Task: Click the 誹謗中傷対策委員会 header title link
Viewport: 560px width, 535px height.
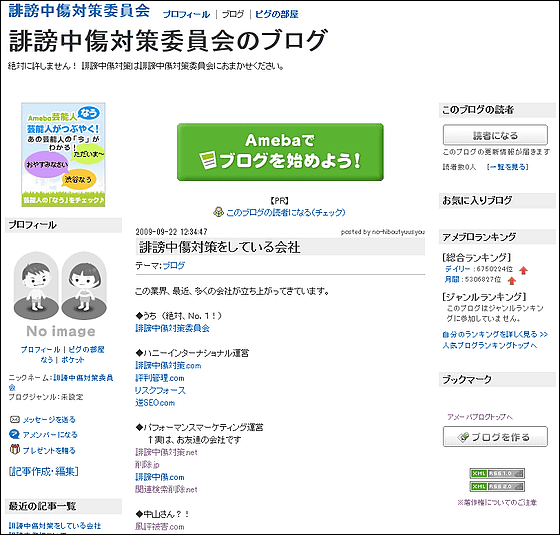Action: 79,11
